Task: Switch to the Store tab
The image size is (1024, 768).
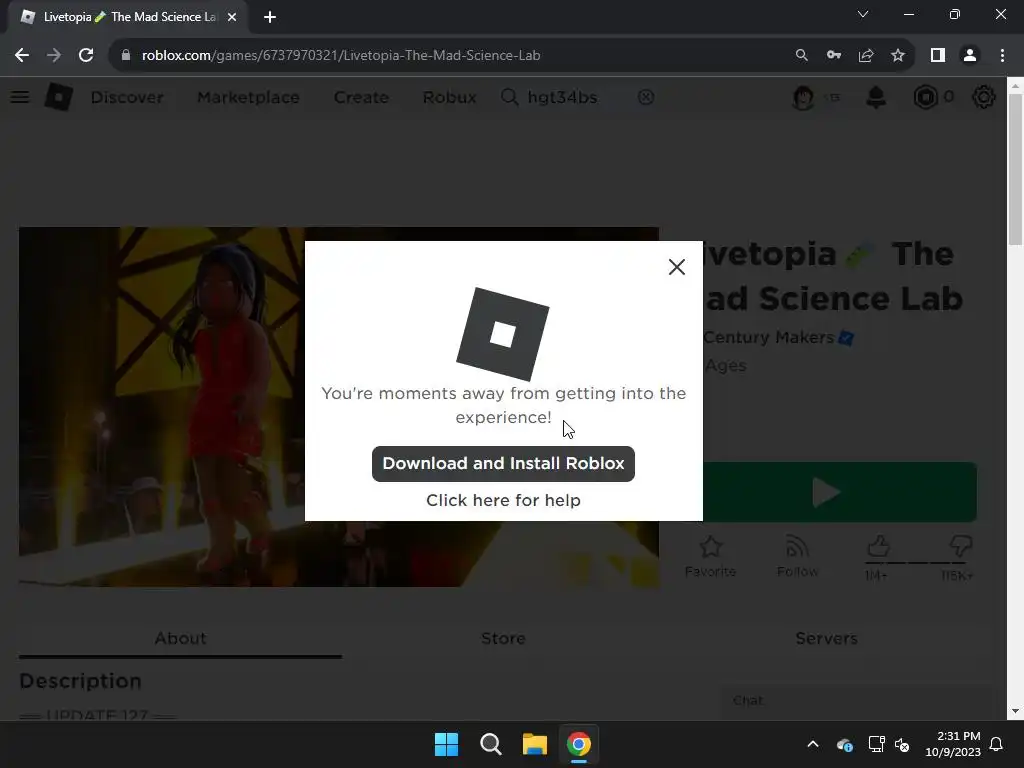Action: click(x=503, y=638)
